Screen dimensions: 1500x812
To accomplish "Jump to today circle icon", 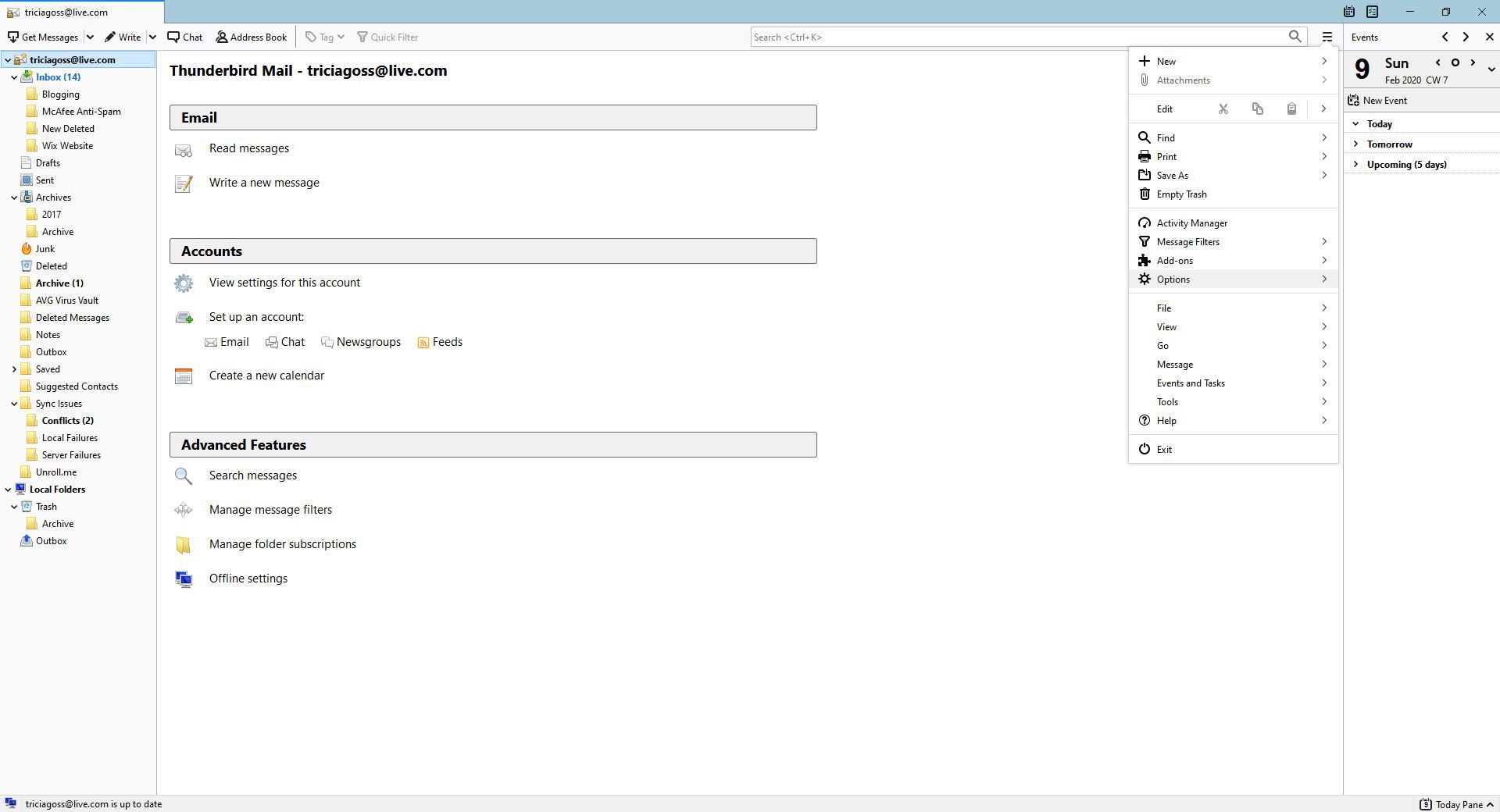I will coord(1455,62).
